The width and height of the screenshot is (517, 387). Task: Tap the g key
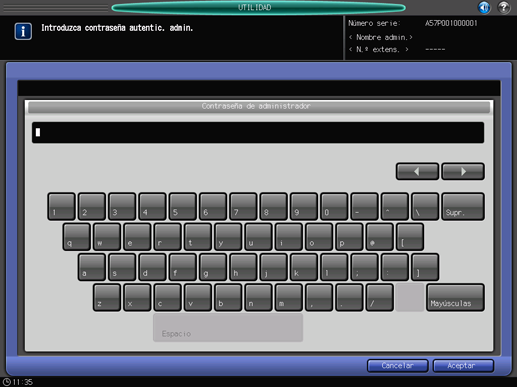click(x=213, y=267)
